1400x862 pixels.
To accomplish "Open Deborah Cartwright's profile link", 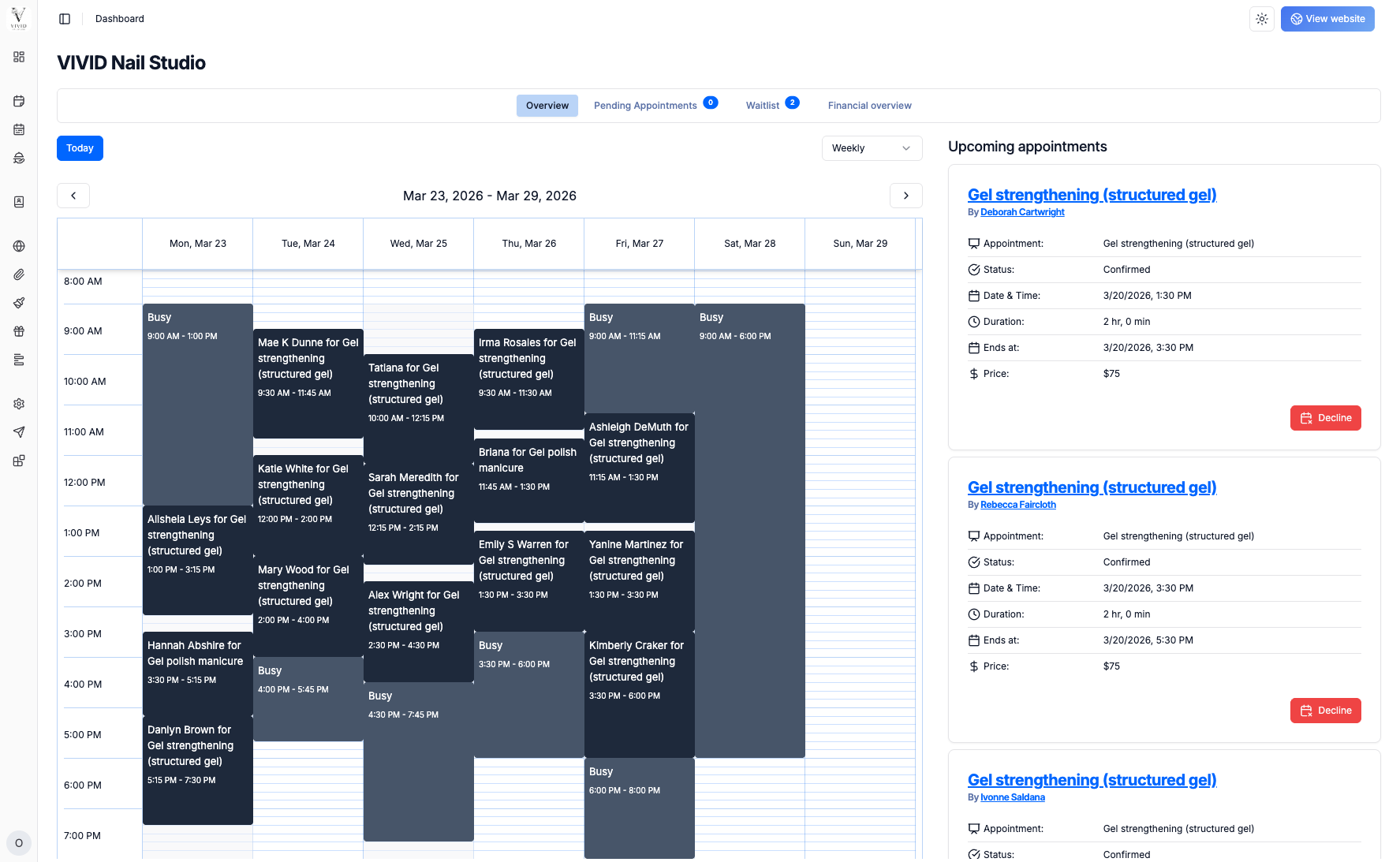I will pyautogui.click(x=1022, y=212).
